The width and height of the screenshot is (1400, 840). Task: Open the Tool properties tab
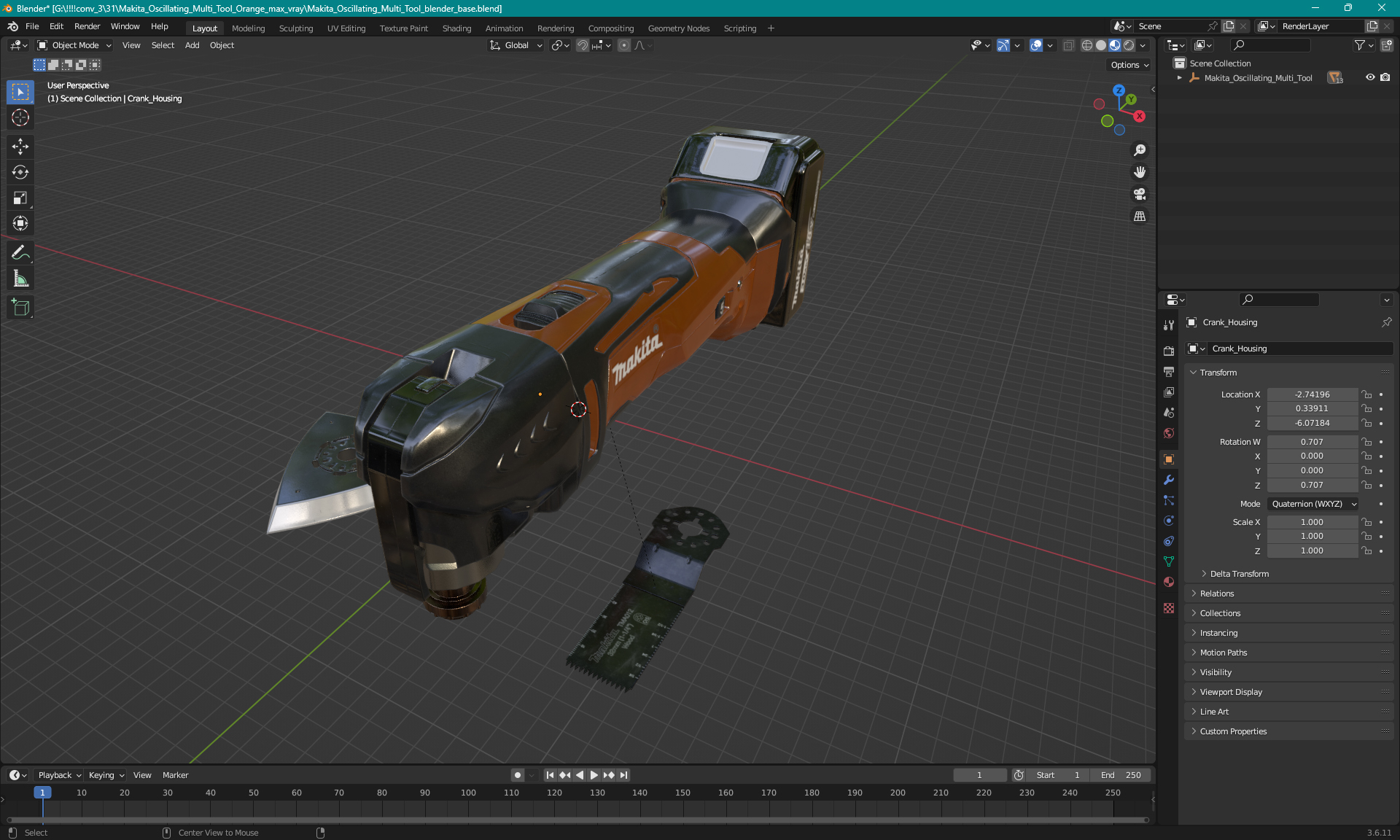tap(1169, 324)
